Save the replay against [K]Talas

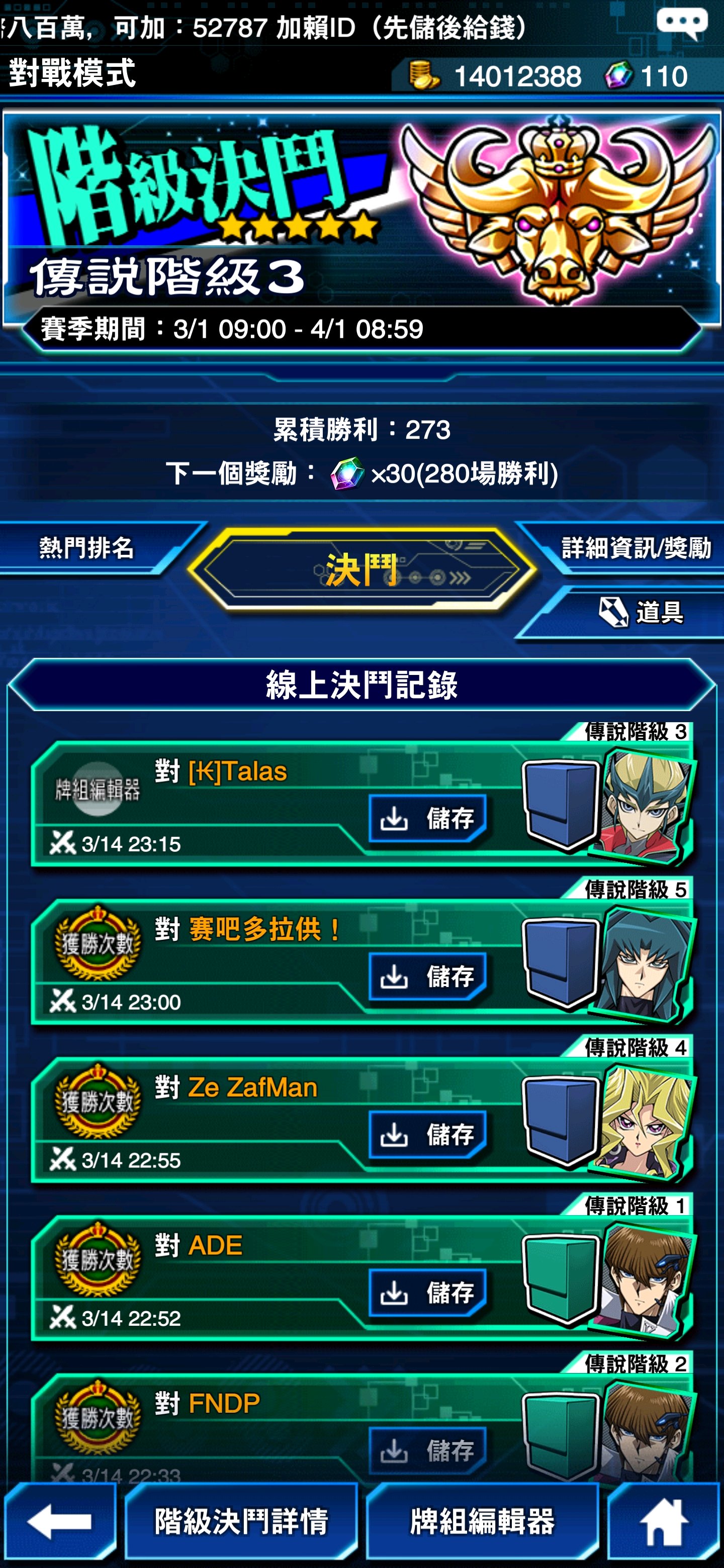[427, 818]
